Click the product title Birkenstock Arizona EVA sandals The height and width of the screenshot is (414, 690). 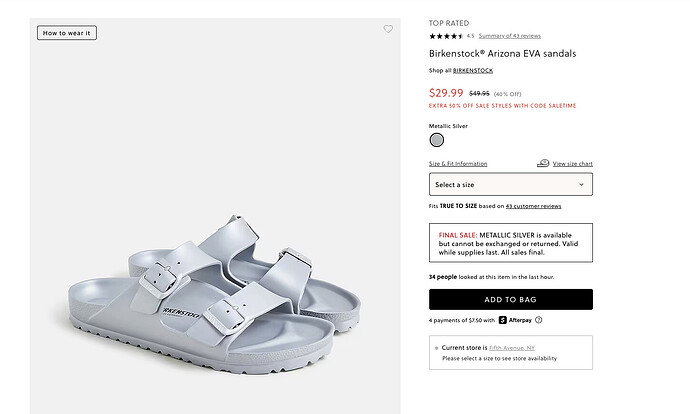click(x=502, y=53)
